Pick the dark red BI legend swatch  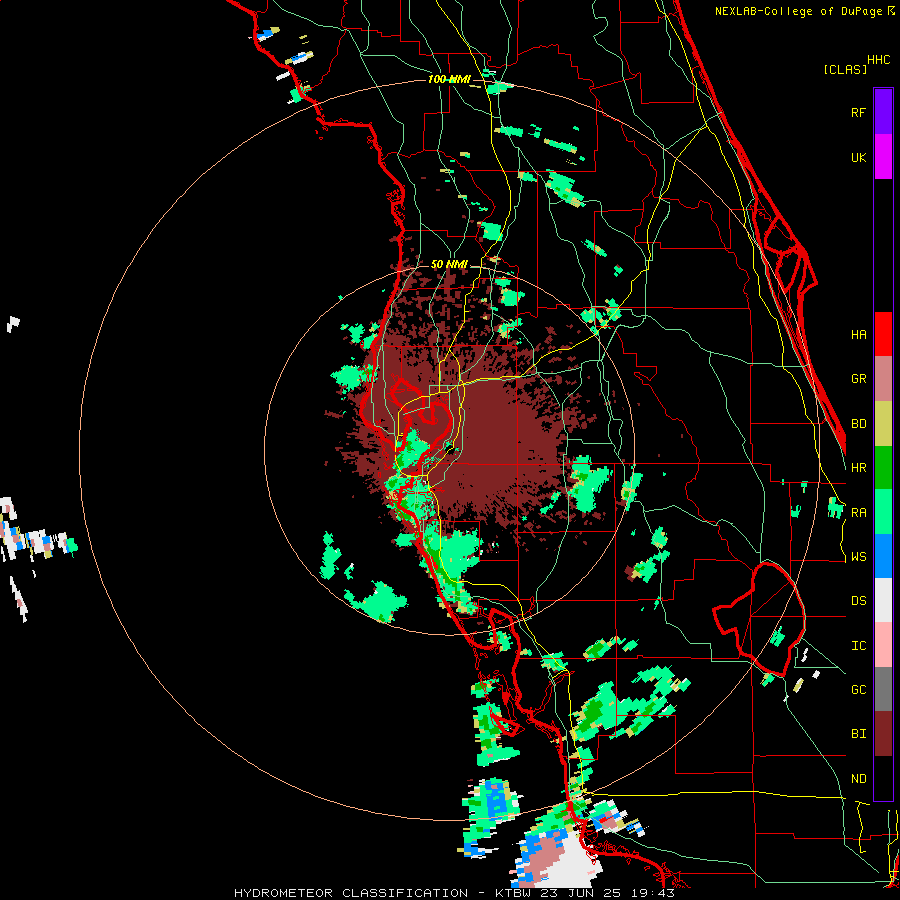coord(883,734)
